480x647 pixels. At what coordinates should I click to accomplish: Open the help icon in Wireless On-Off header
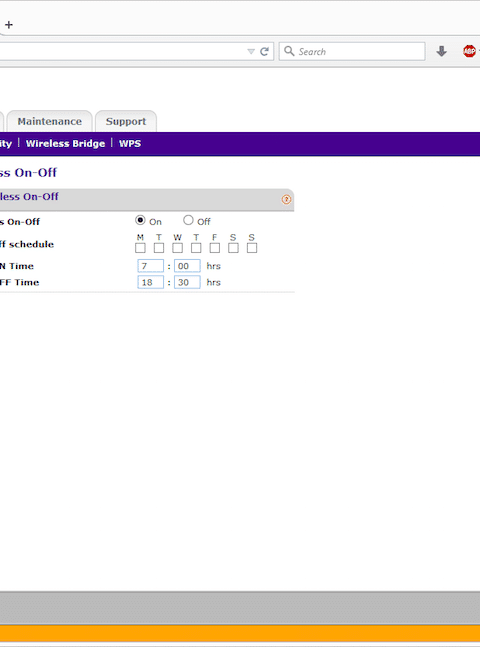pyautogui.click(x=286, y=200)
